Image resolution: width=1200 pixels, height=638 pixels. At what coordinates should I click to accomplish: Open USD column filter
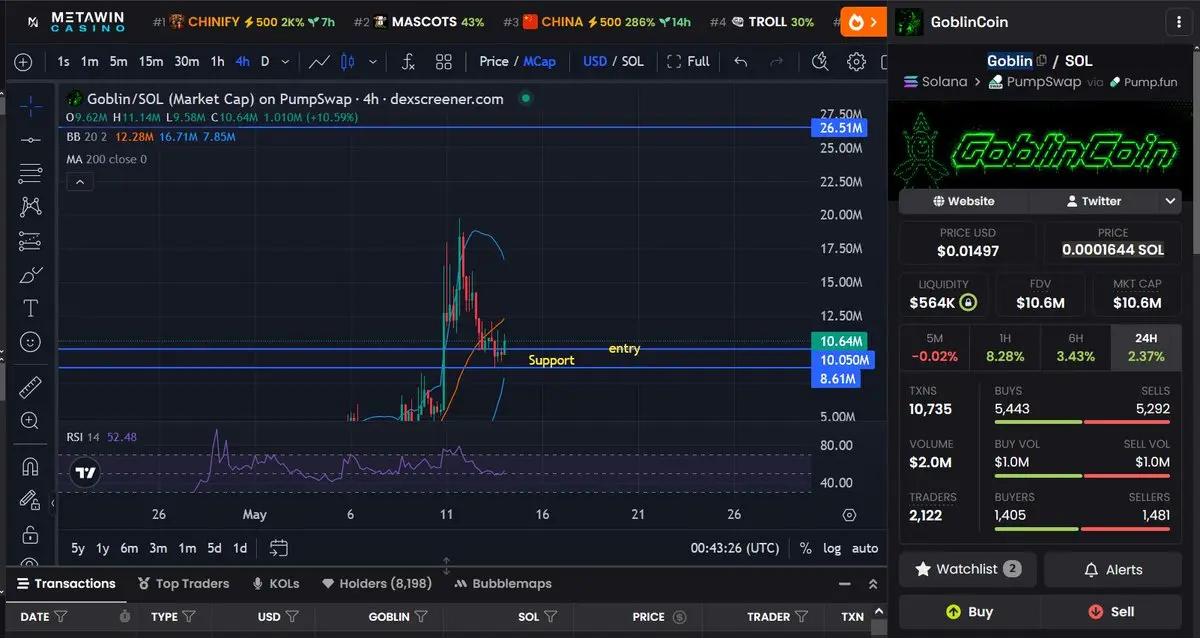click(291, 617)
